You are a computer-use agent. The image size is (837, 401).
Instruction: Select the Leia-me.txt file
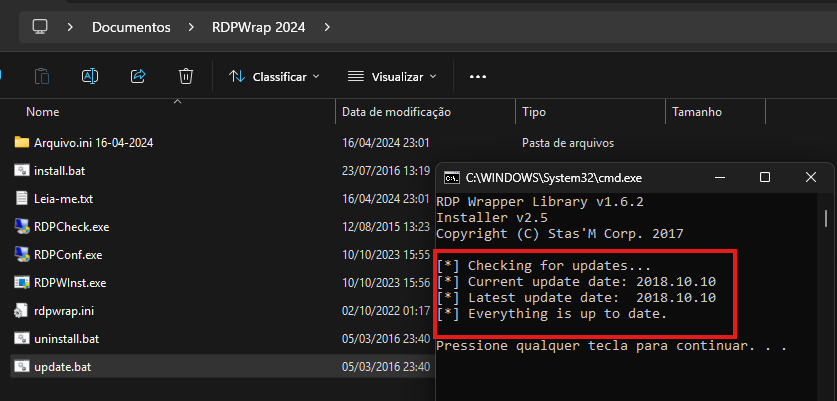(x=63, y=199)
